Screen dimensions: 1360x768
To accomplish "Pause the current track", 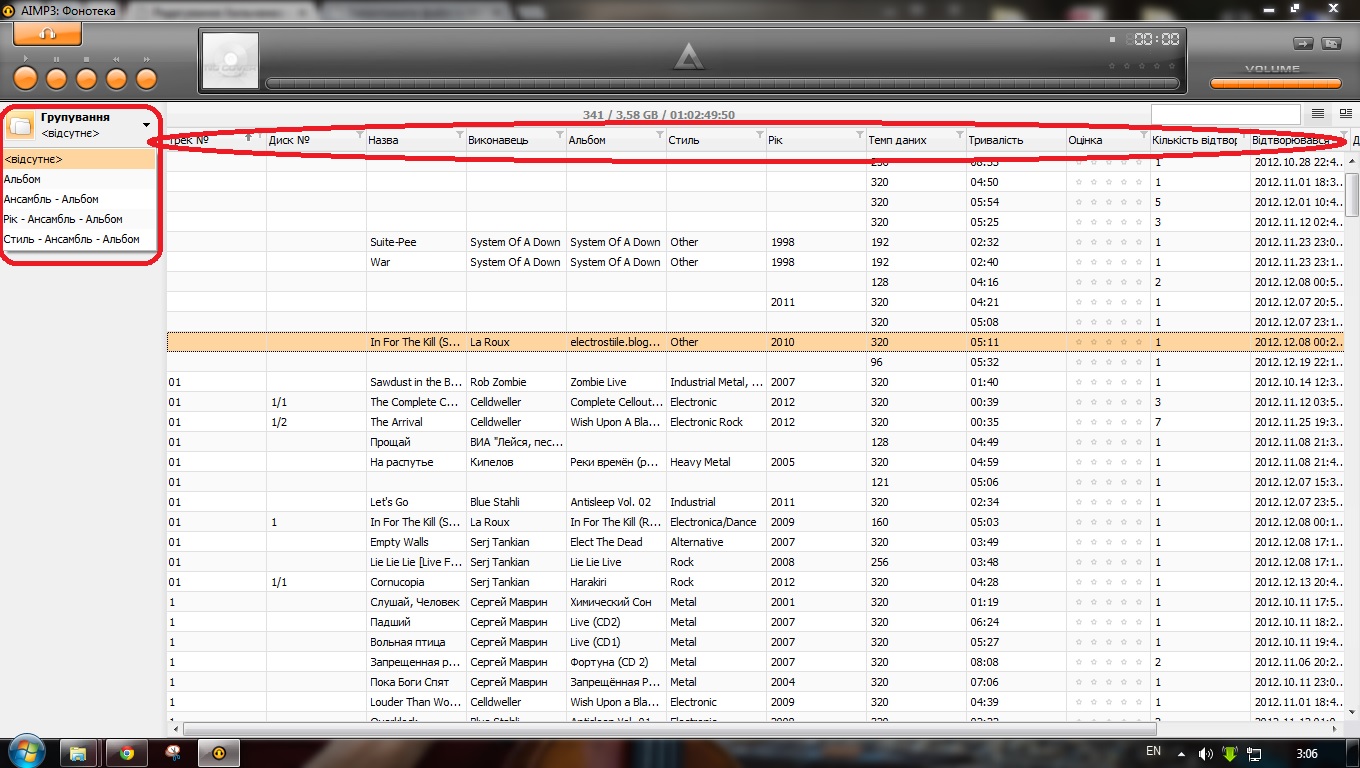I will (56, 78).
